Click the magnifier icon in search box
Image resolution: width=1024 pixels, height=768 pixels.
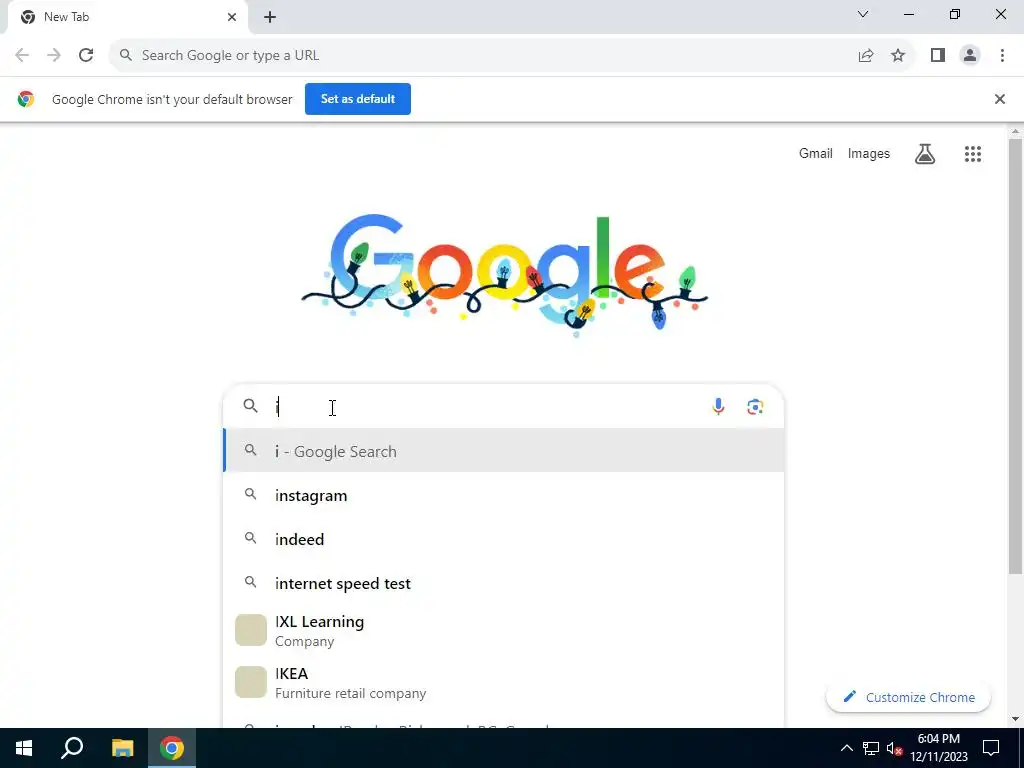pyautogui.click(x=250, y=406)
